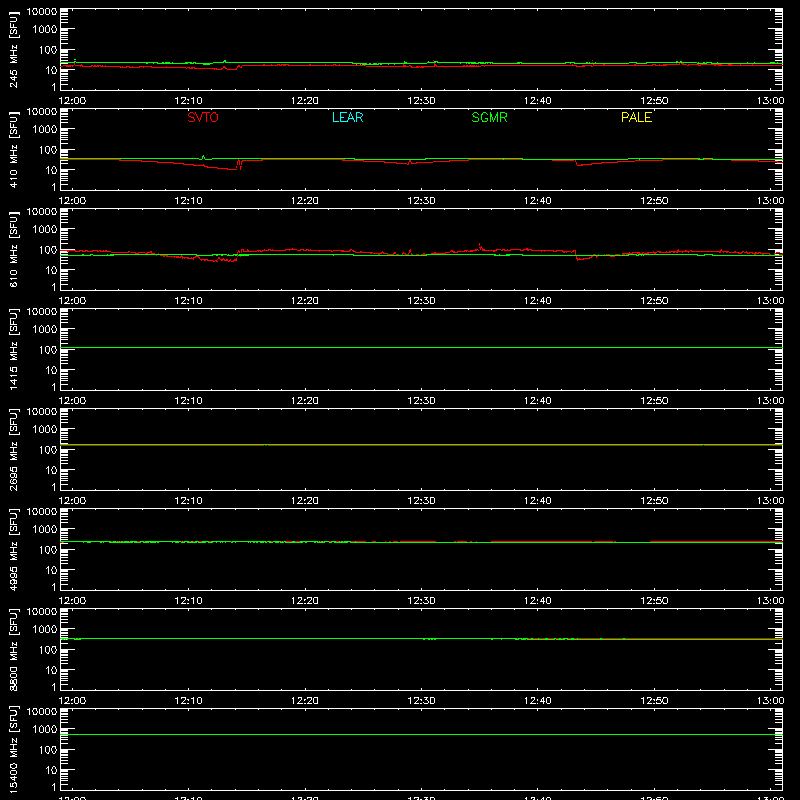
Task: Click the "245 MHz [SFU]" axis title
Action: [13, 49]
